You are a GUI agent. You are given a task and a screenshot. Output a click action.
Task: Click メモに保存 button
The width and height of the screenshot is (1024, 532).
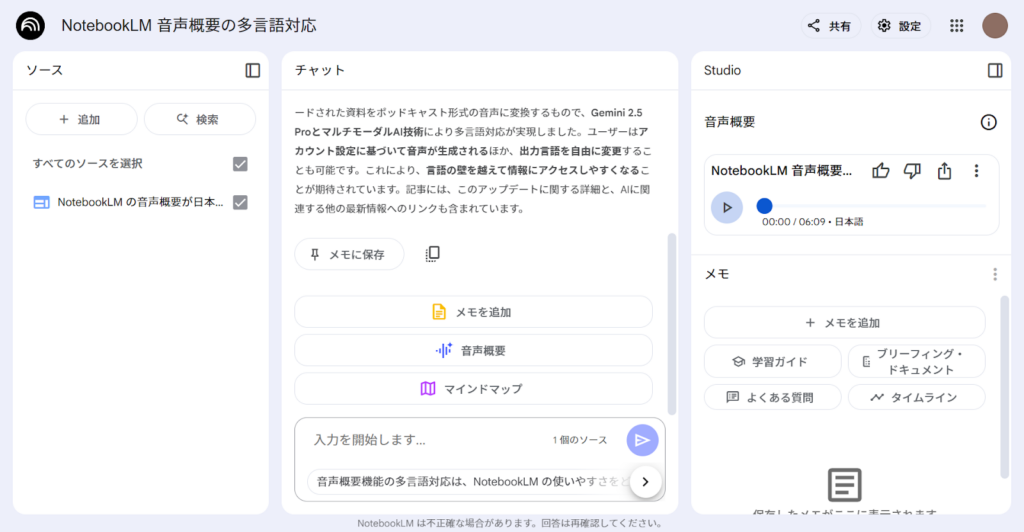click(x=349, y=254)
